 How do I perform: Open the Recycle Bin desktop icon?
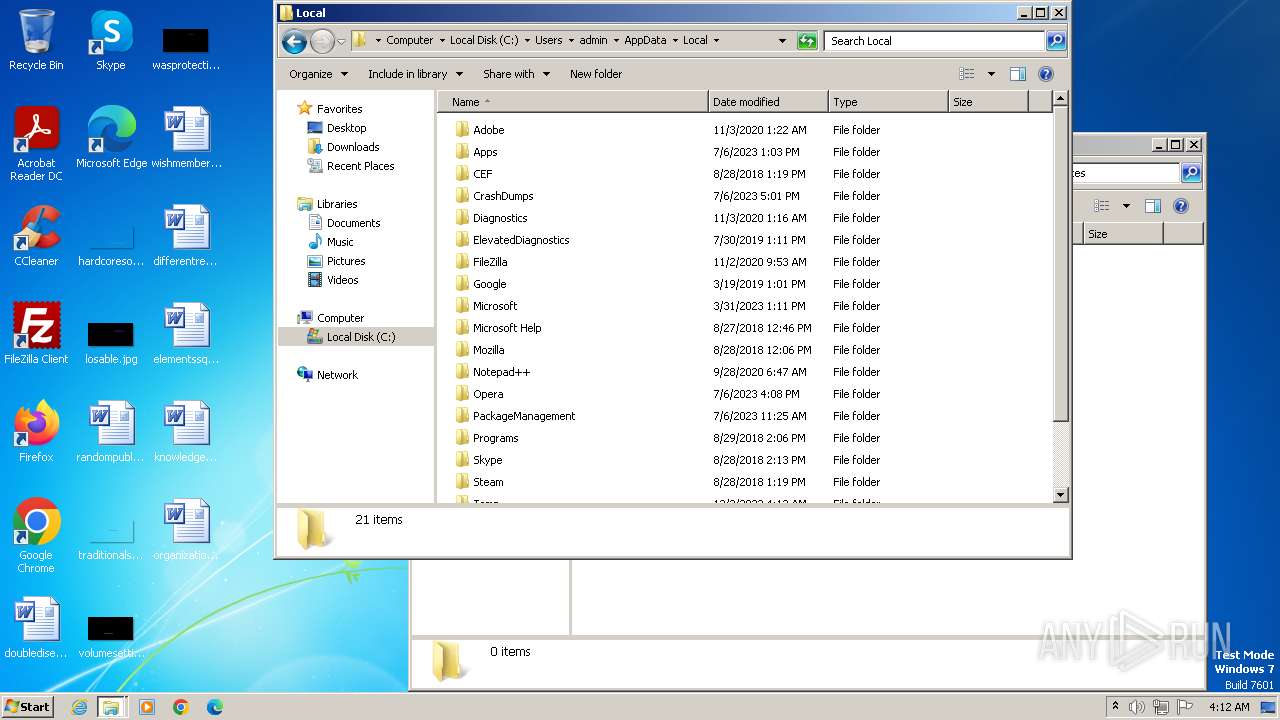[36, 40]
